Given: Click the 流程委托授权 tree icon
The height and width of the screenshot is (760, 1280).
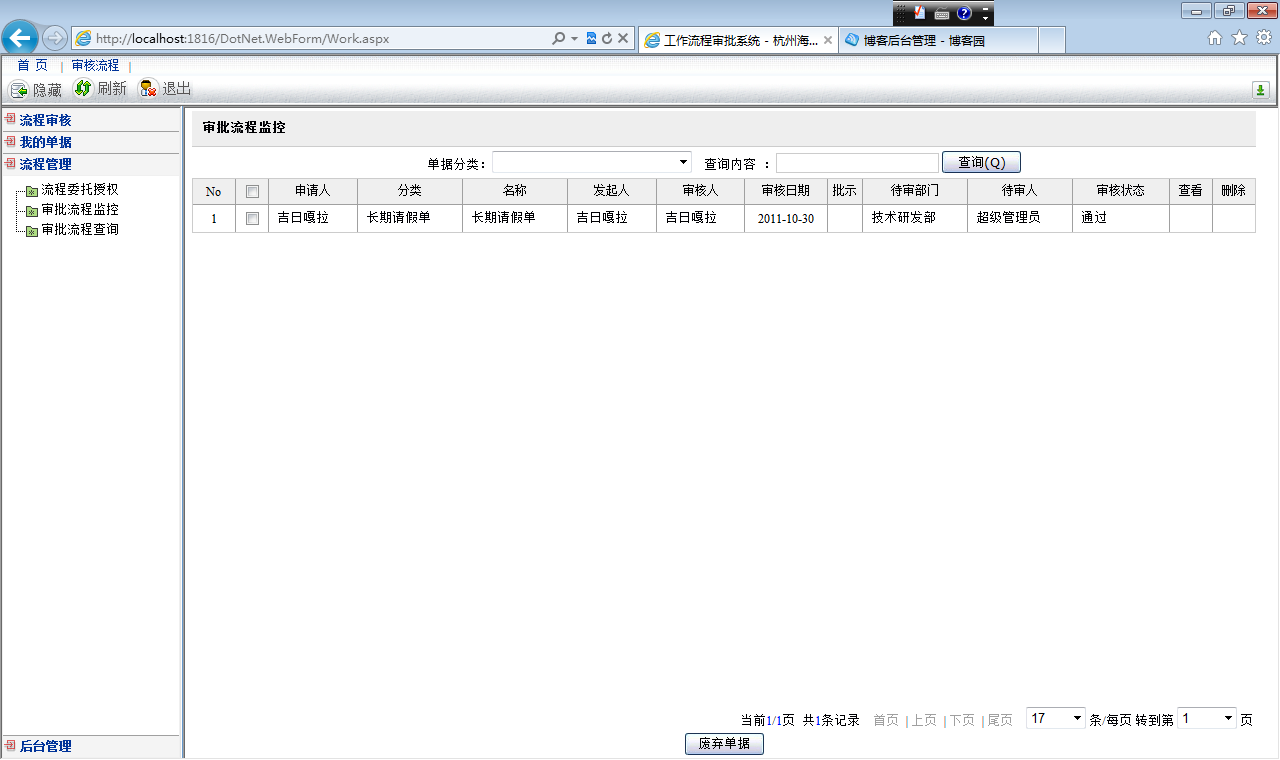Looking at the screenshot, I should click(32, 190).
